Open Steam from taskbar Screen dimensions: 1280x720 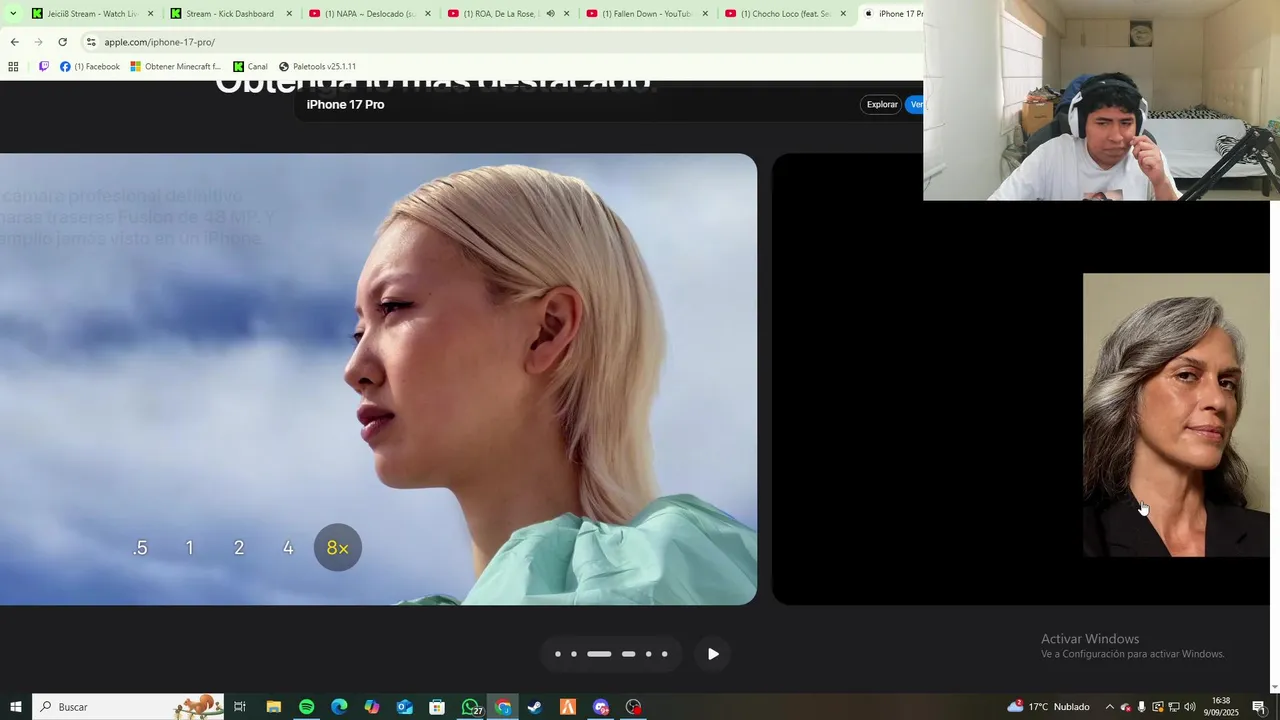coord(535,707)
